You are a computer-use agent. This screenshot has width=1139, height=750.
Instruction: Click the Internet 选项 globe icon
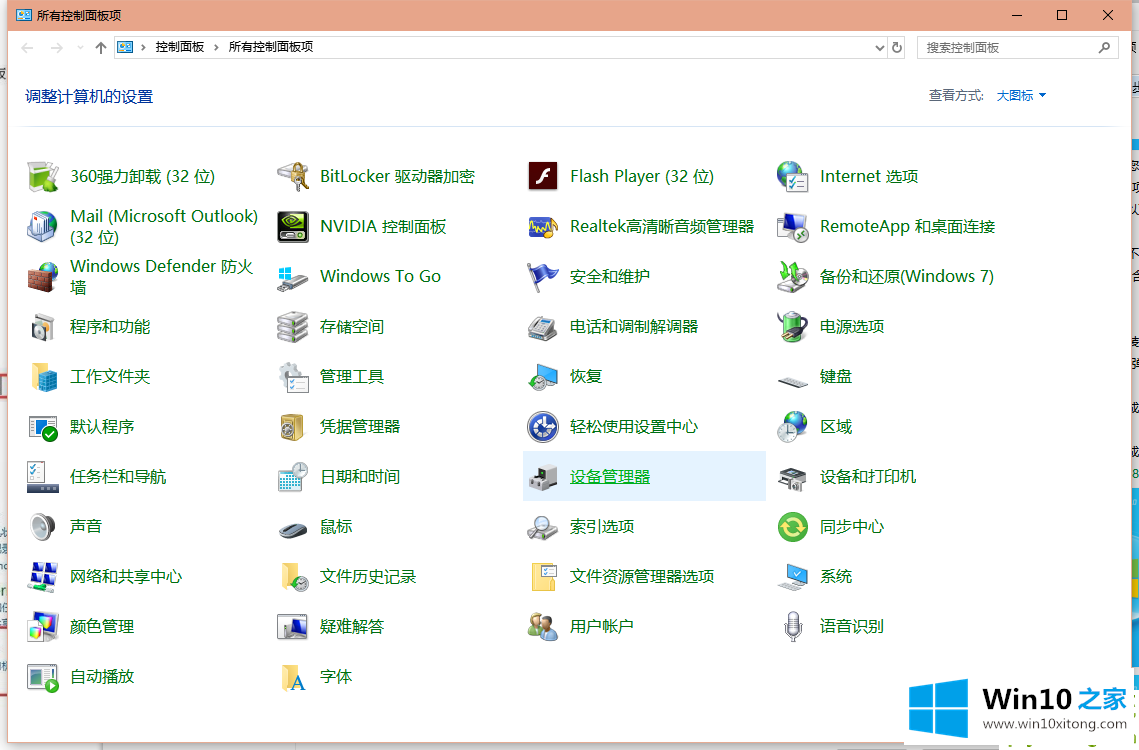pyautogui.click(x=793, y=177)
